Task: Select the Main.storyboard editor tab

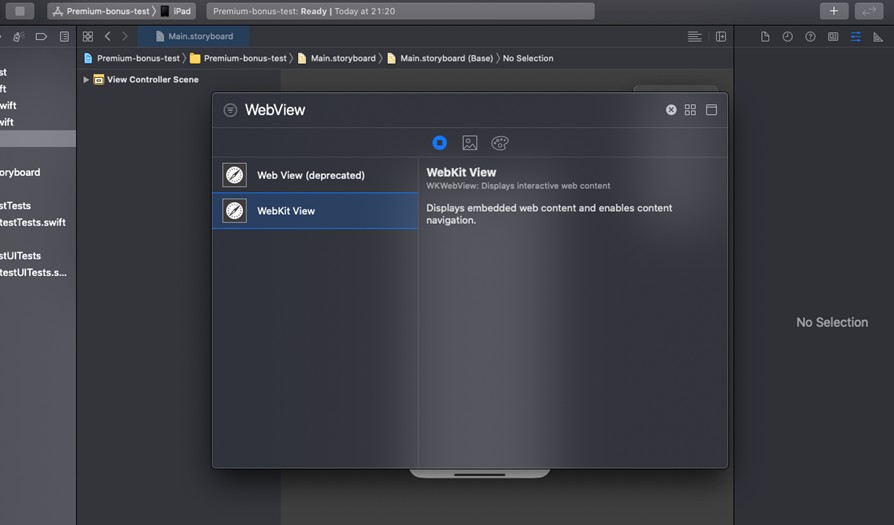Action: pyautogui.click(x=194, y=36)
